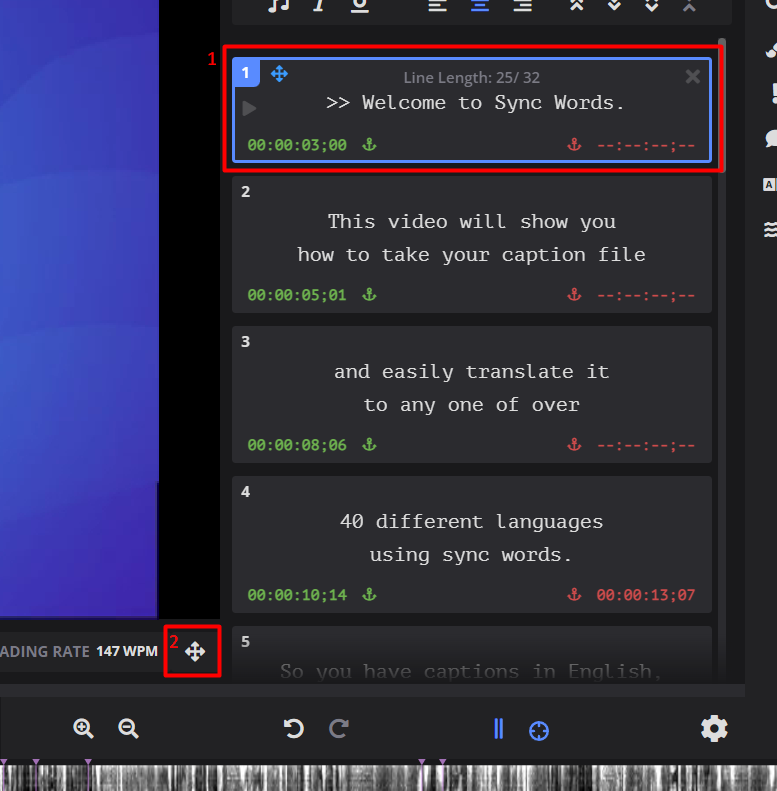Open settings with the gear icon

pos(714,729)
